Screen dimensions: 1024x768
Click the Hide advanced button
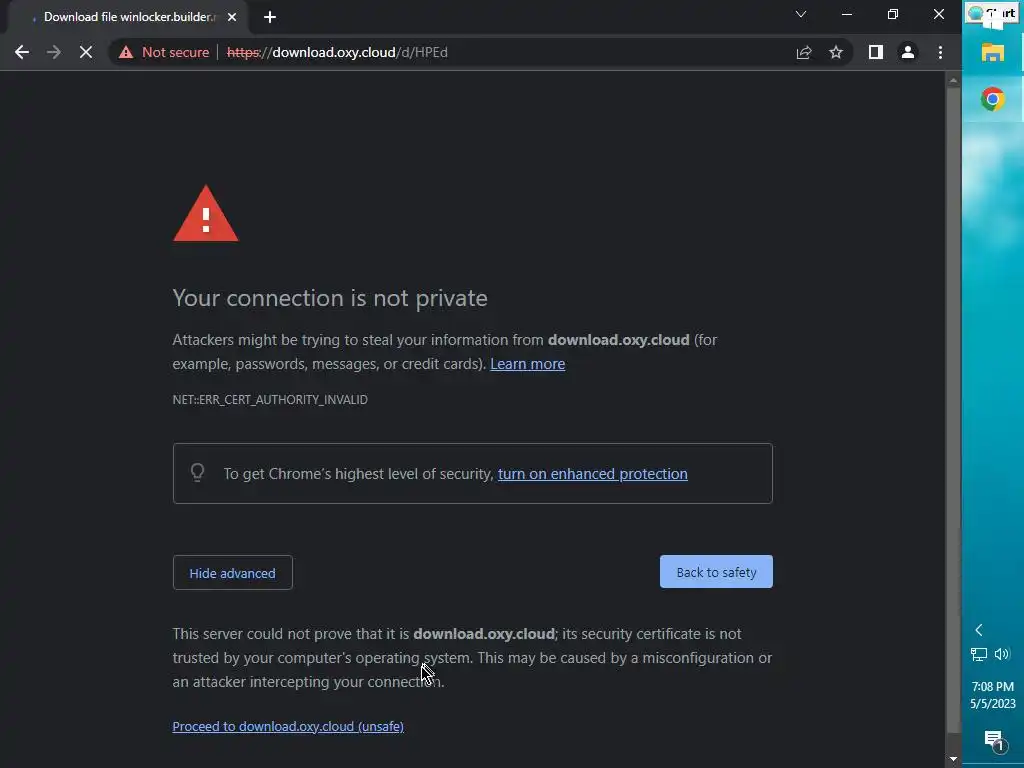232,573
